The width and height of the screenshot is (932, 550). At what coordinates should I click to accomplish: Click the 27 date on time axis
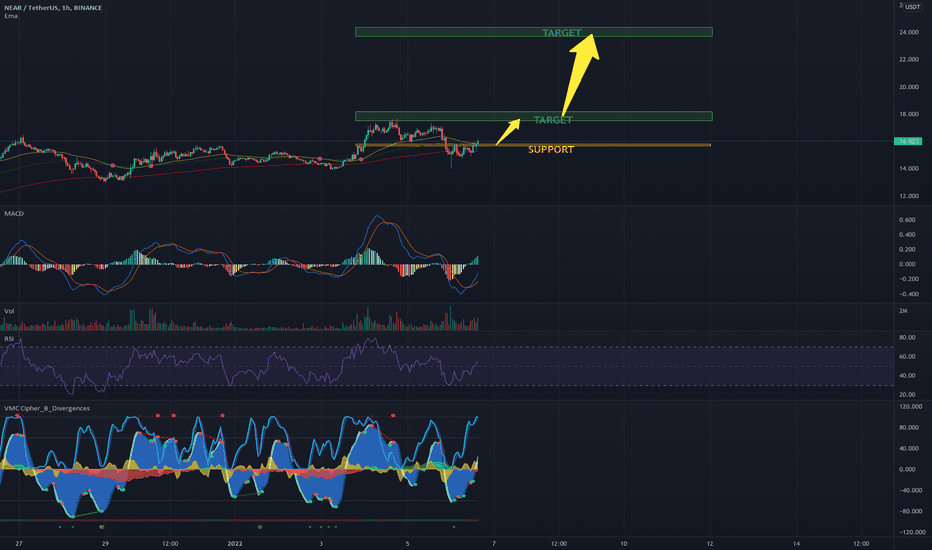[19, 544]
